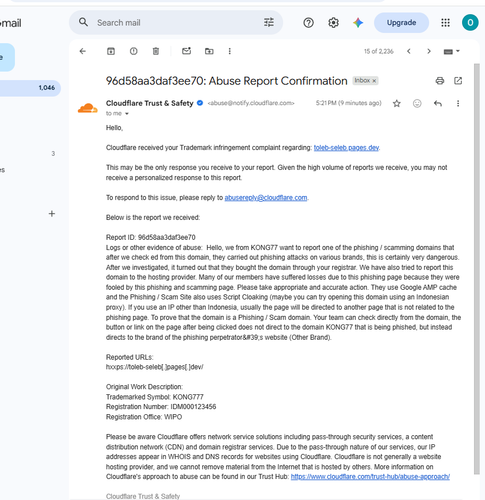The image size is (485, 500).
Task: Click the '15 of 2,236' counter
Action: click(378, 51)
